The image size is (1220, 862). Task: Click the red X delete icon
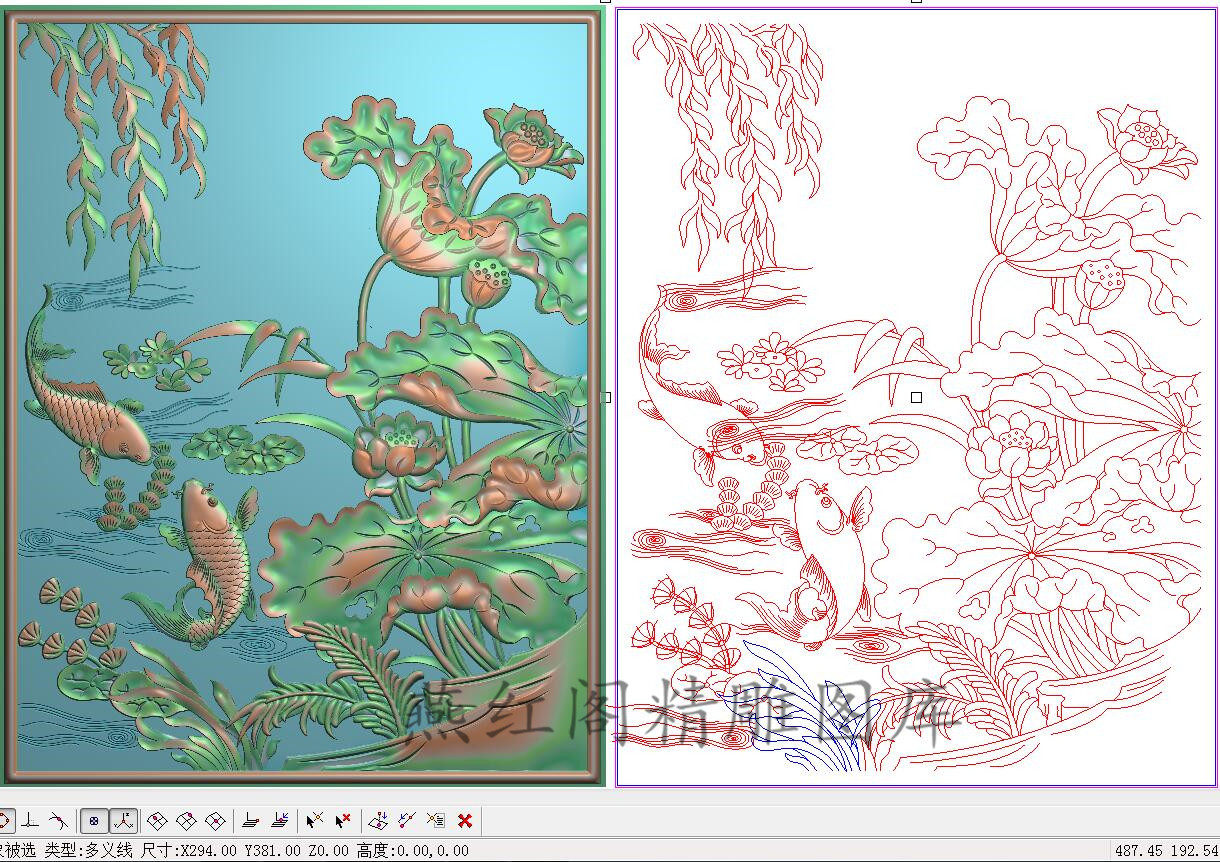click(465, 821)
